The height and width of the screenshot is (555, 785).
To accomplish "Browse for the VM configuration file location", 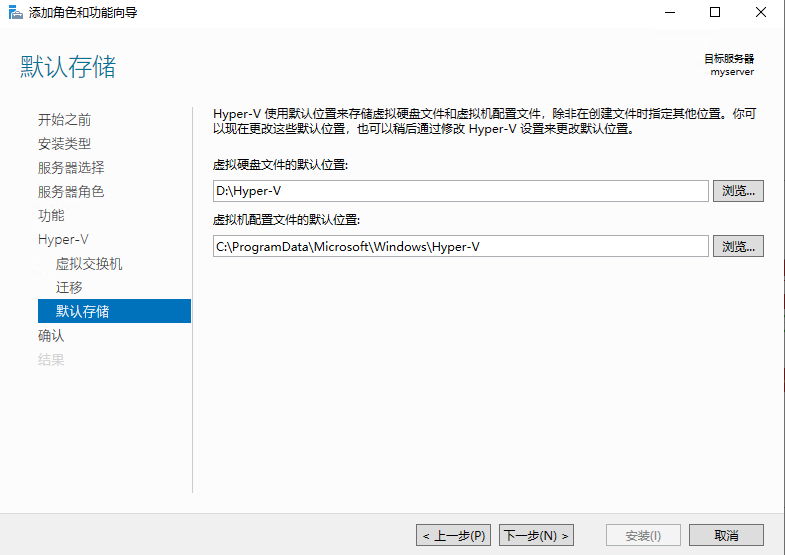I will (738, 246).
